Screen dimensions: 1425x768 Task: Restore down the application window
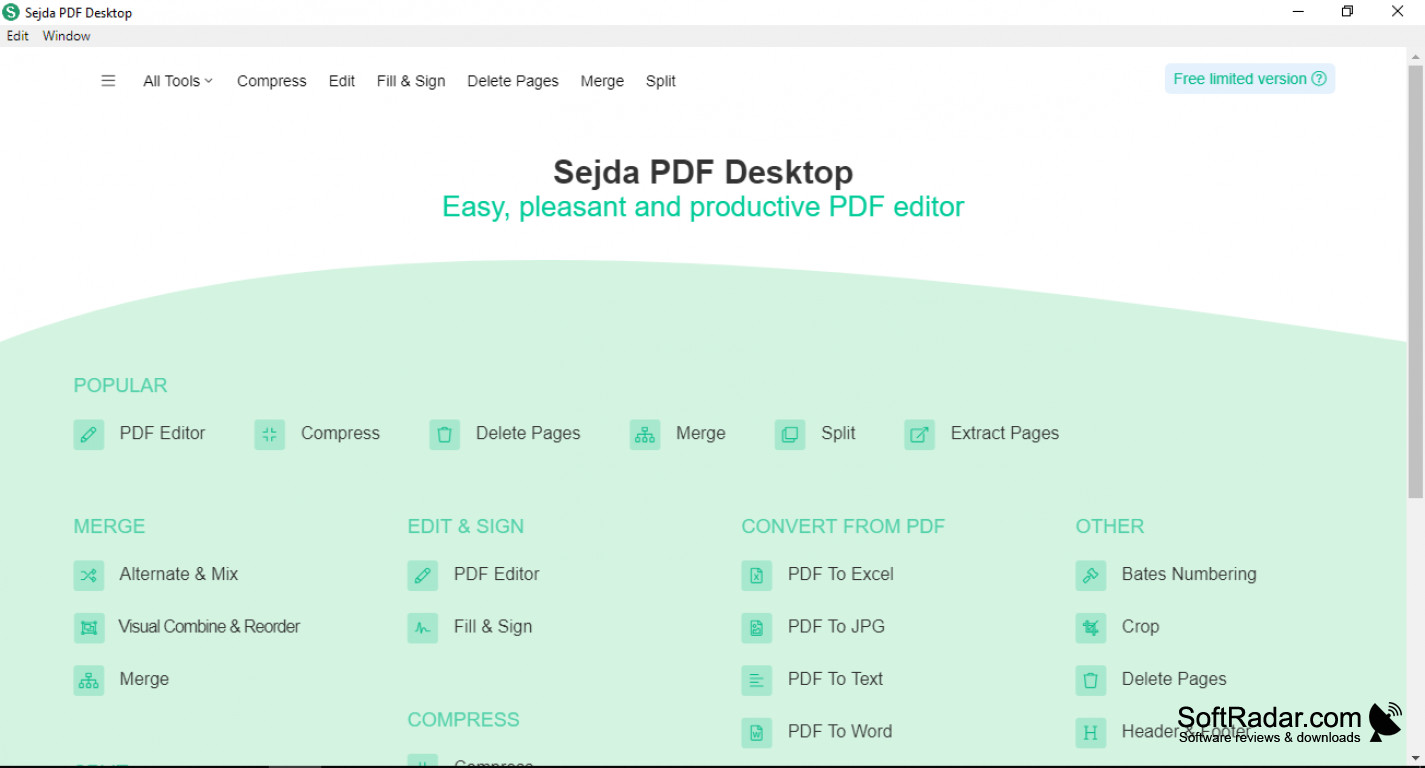click(1347, 12)
